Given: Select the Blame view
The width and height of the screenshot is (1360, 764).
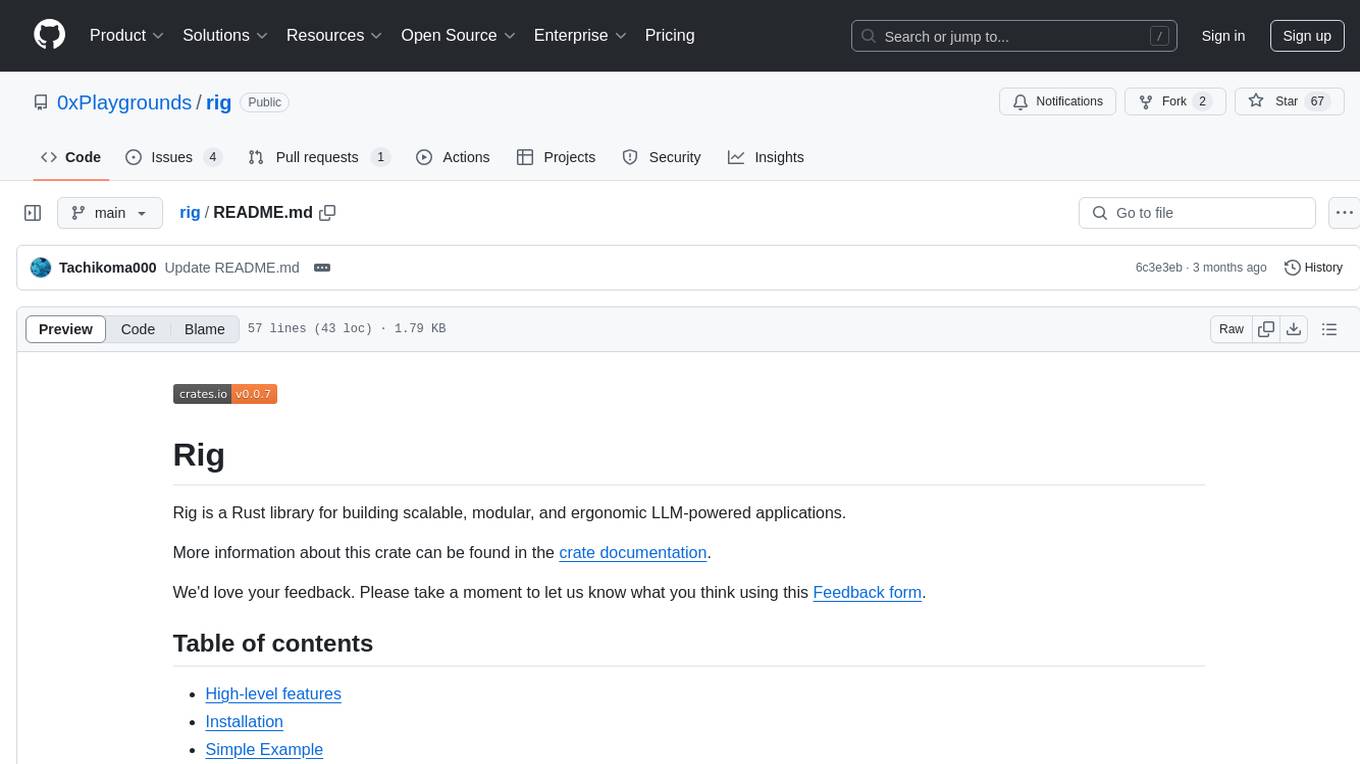Looking at the screenshot, I should click(205, 329).
